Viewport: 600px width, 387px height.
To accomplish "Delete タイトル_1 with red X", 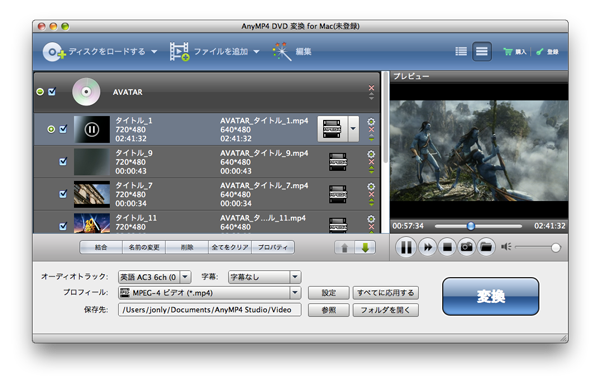I will pos(371,130).
